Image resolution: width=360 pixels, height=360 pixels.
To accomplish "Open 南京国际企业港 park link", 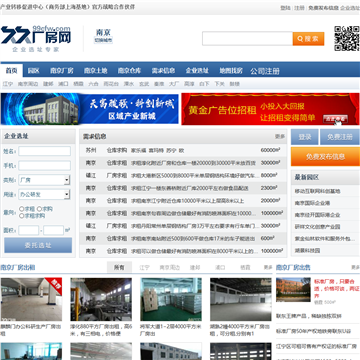I will (312, 203).
